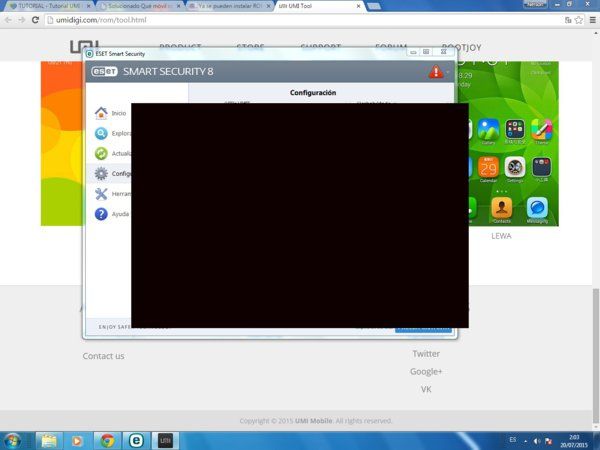This screenshot has height=450, width=600.
Task: Open File Explorer from the taskbar
Action: tap(49, 441)
